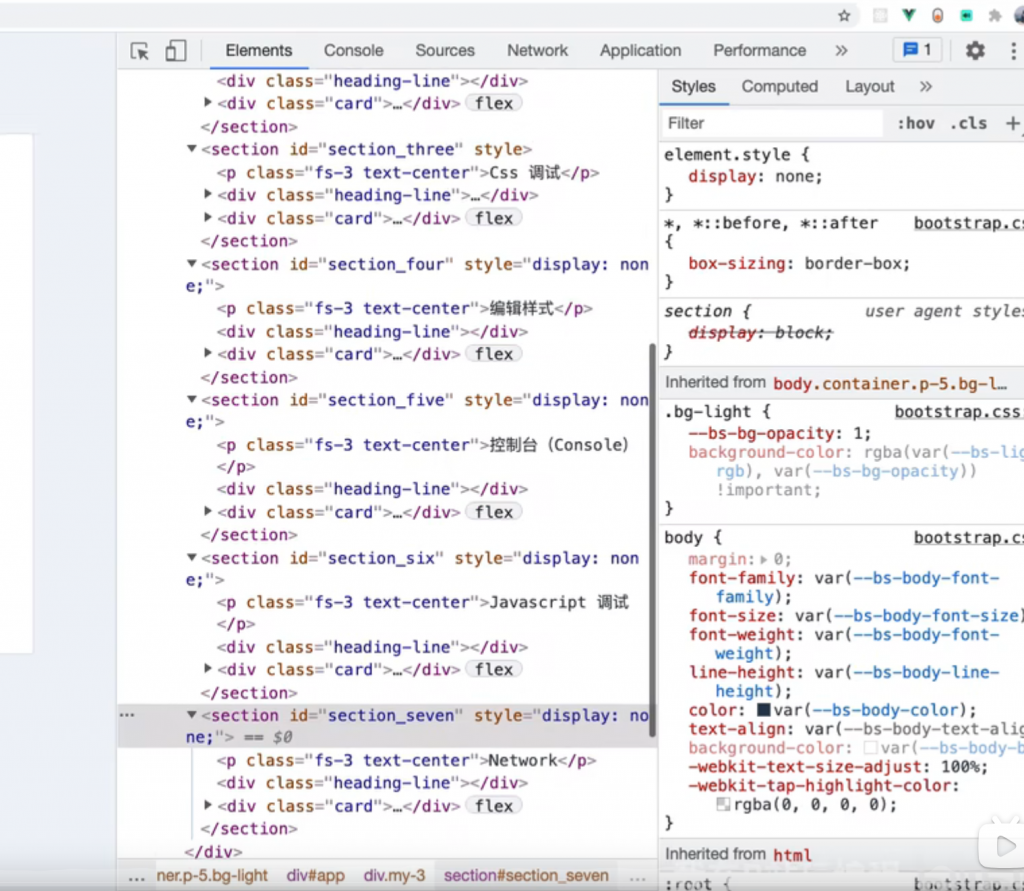1024x891 pixels.
Task: Open bootstrap.css link for .bg-light rule
Action: [x=957, y=412]
